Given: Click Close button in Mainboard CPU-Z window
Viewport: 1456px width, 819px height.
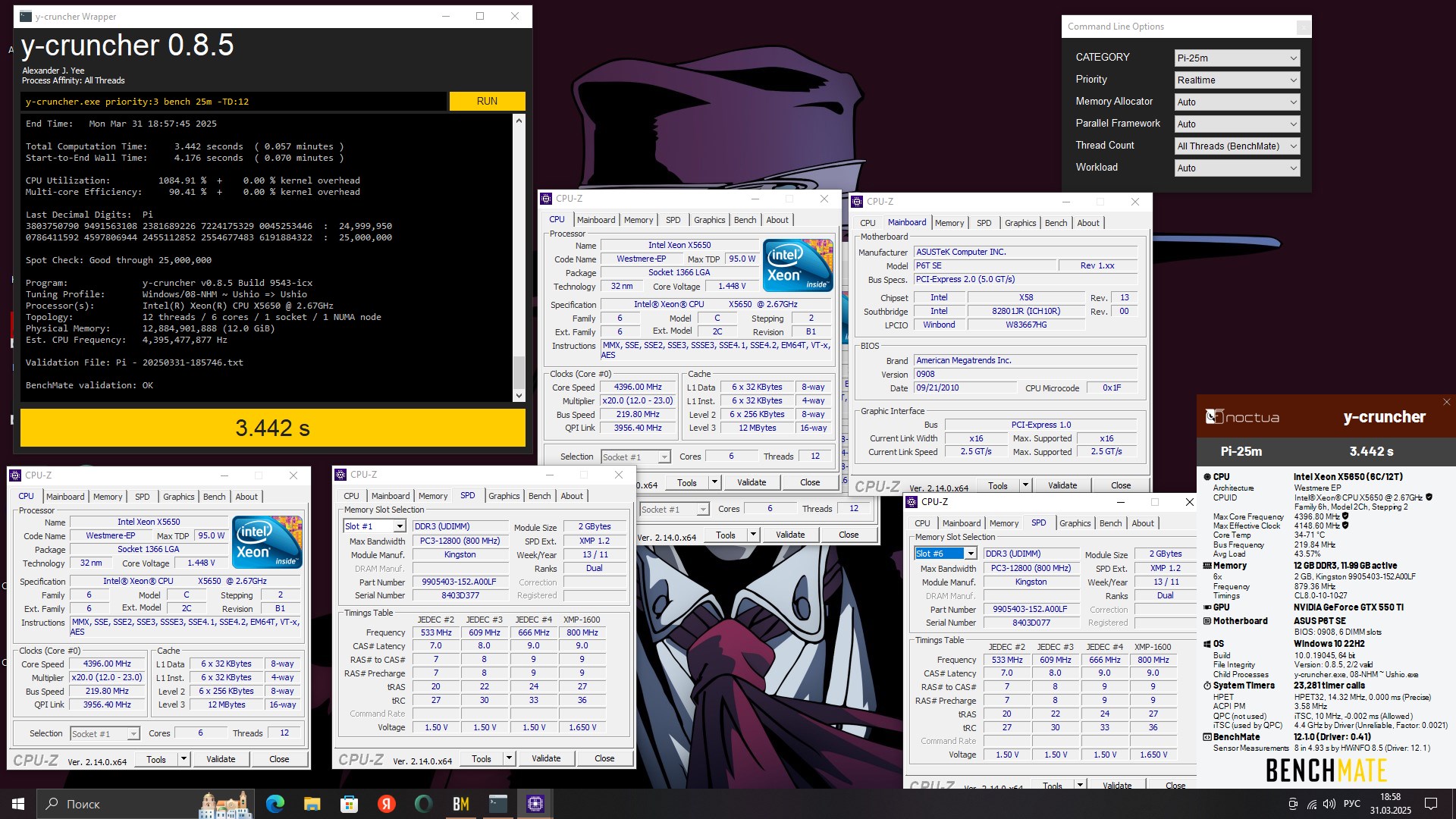Looking at the screenshot, I should pos(1121,485).
